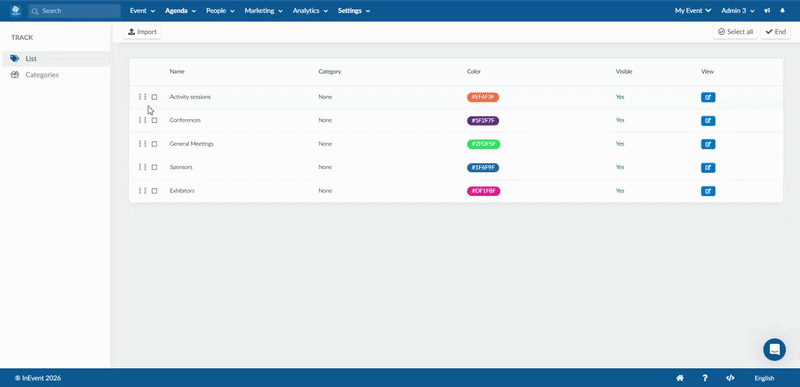Select Categories in the Track sidebar
This screenshot has width=800, height=387.
coord(56,75)
